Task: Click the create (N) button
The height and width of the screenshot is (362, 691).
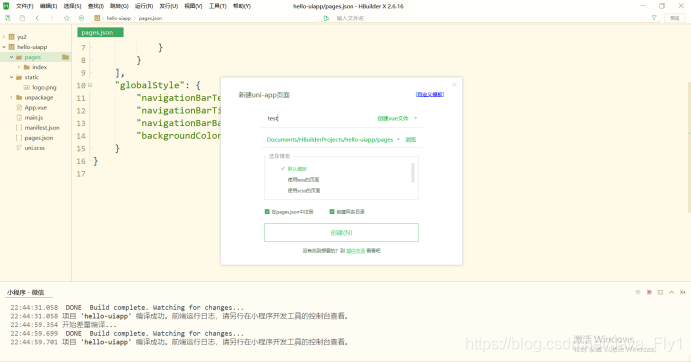Action: pyautogui.click(x=341, y=232)
